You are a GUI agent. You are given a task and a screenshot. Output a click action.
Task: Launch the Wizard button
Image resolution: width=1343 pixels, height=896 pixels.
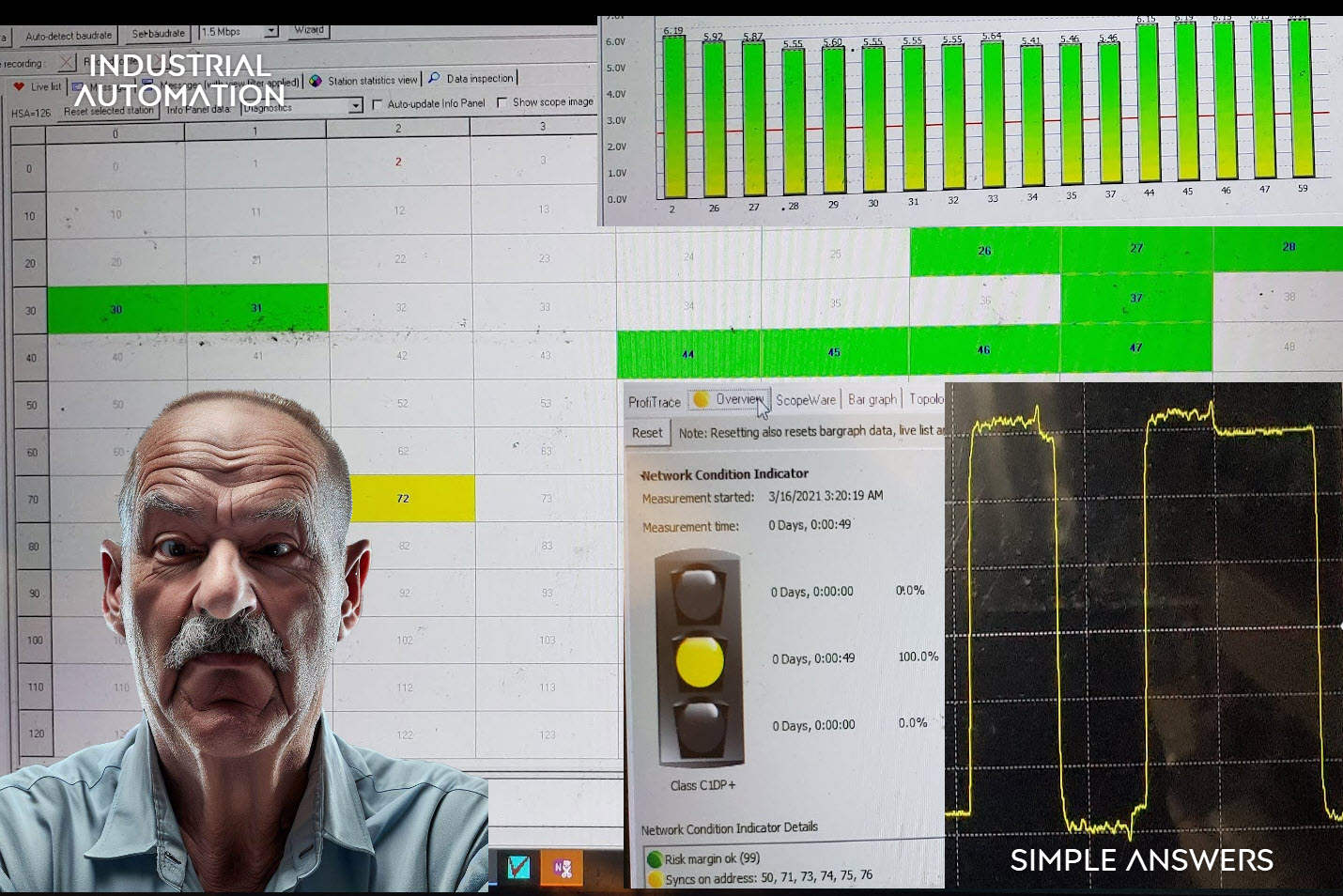point(308,30)
